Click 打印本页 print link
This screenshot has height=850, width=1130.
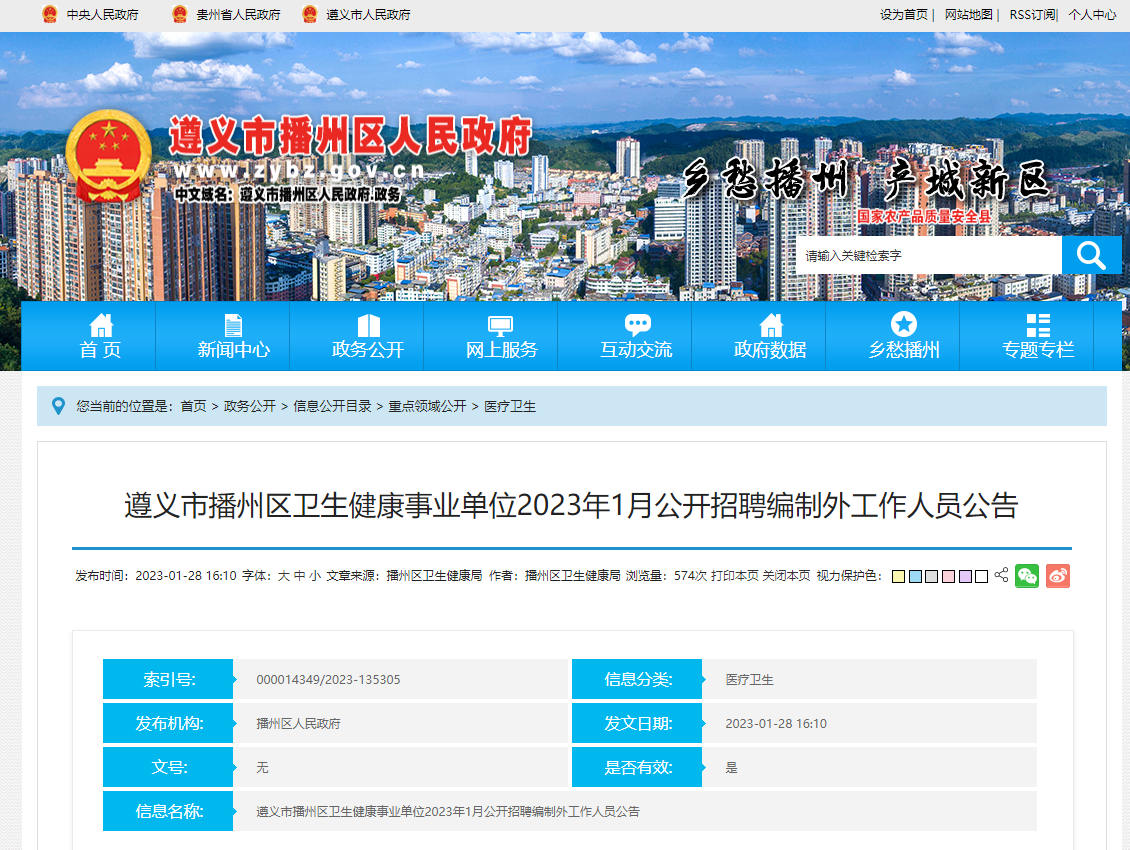coord(734,576)
